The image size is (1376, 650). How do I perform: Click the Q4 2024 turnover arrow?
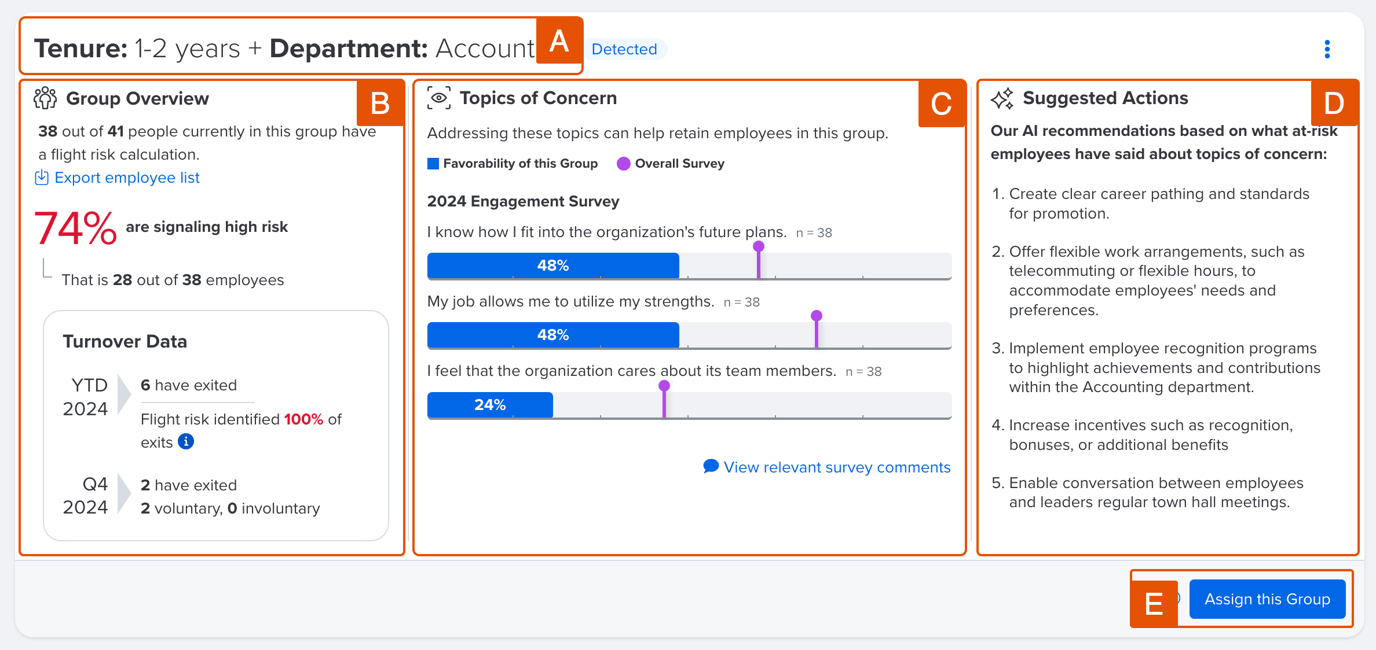(124, 494)
